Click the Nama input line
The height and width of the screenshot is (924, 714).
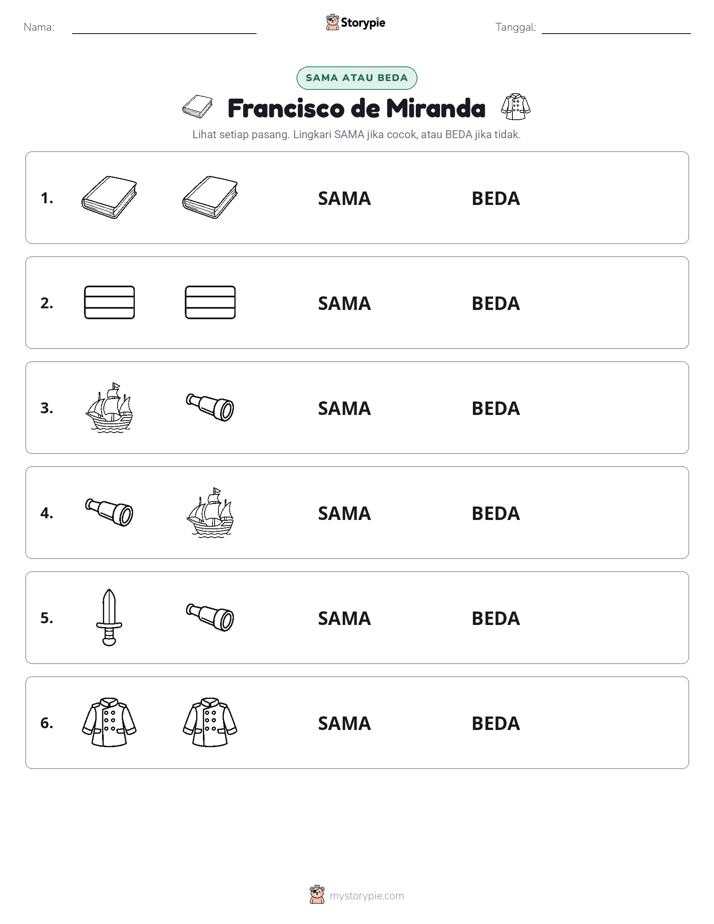(164, 28)
